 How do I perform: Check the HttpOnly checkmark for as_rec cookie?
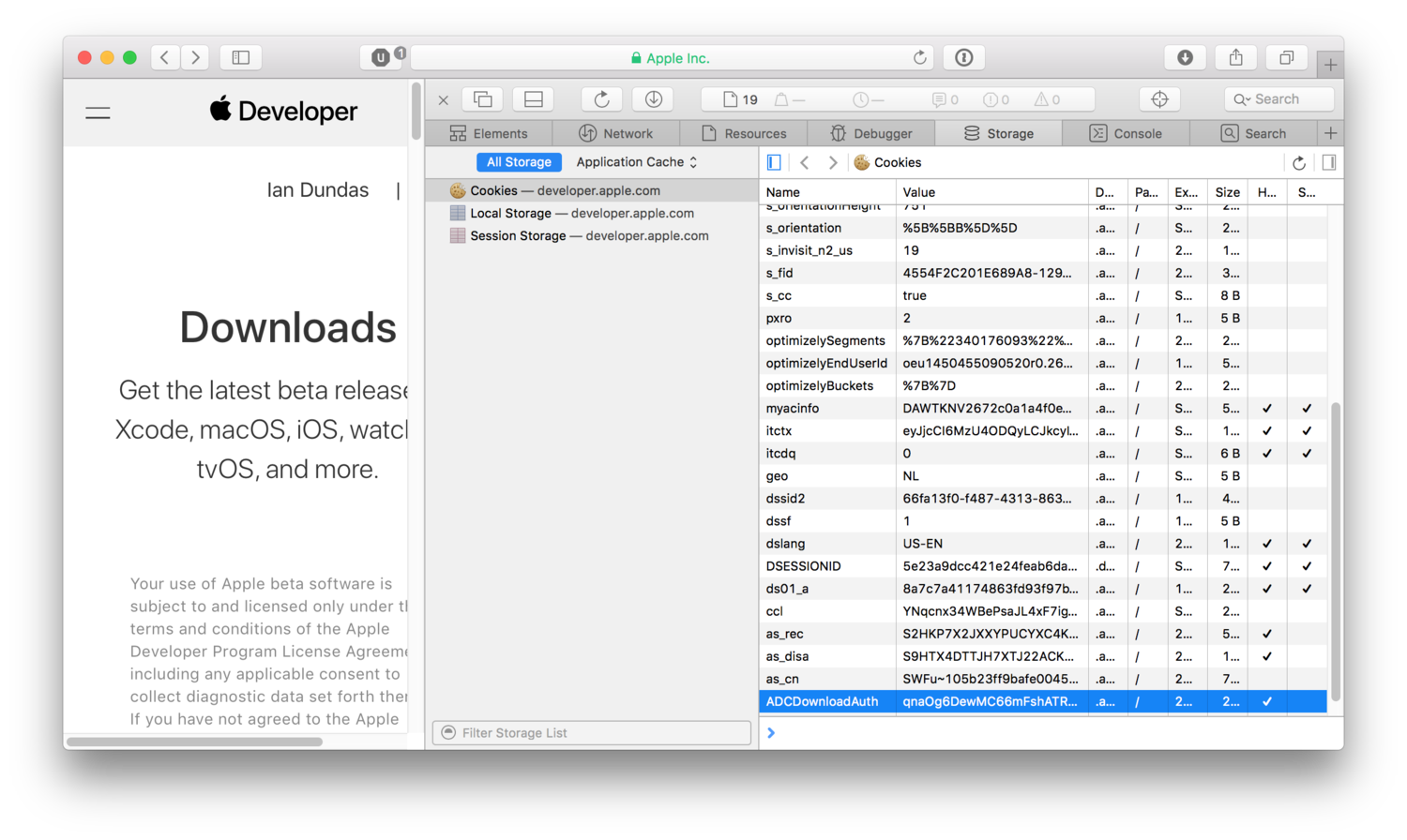pos(1266,634)
